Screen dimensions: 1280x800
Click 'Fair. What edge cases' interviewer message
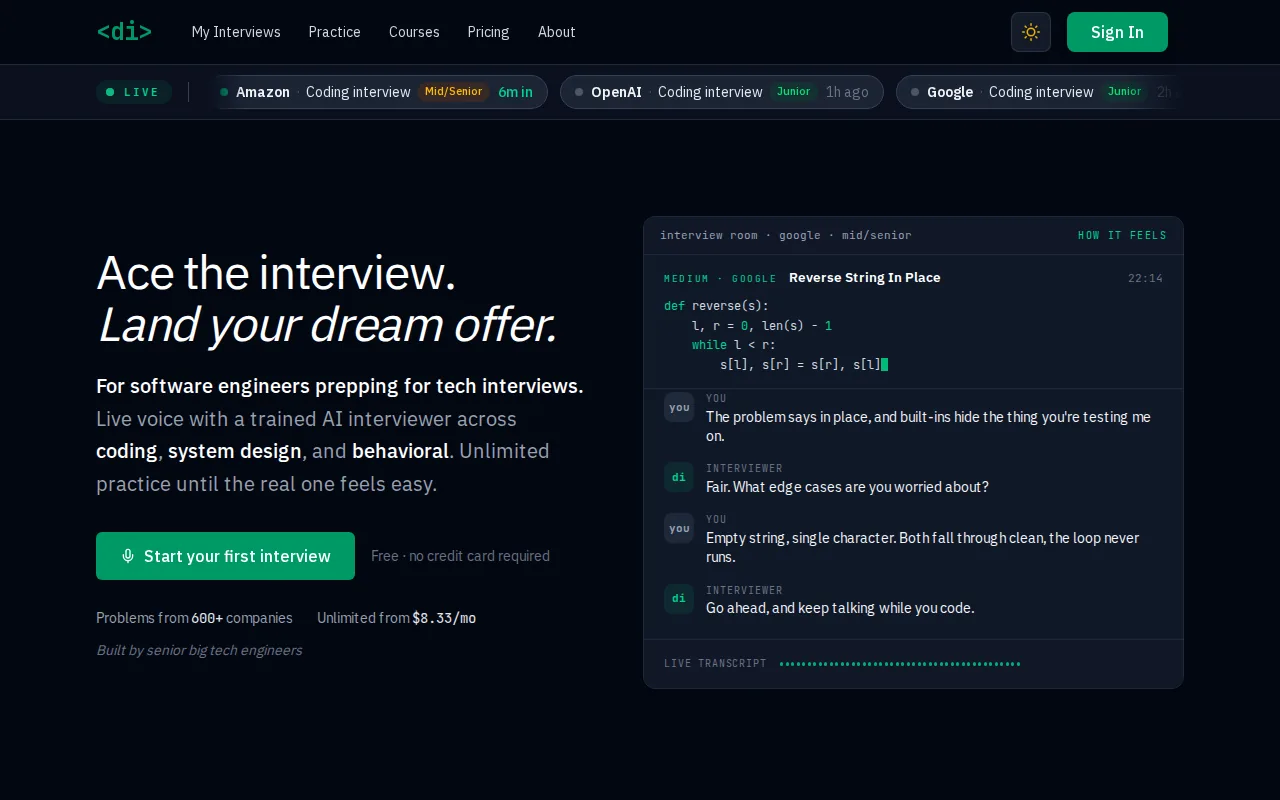847,487
